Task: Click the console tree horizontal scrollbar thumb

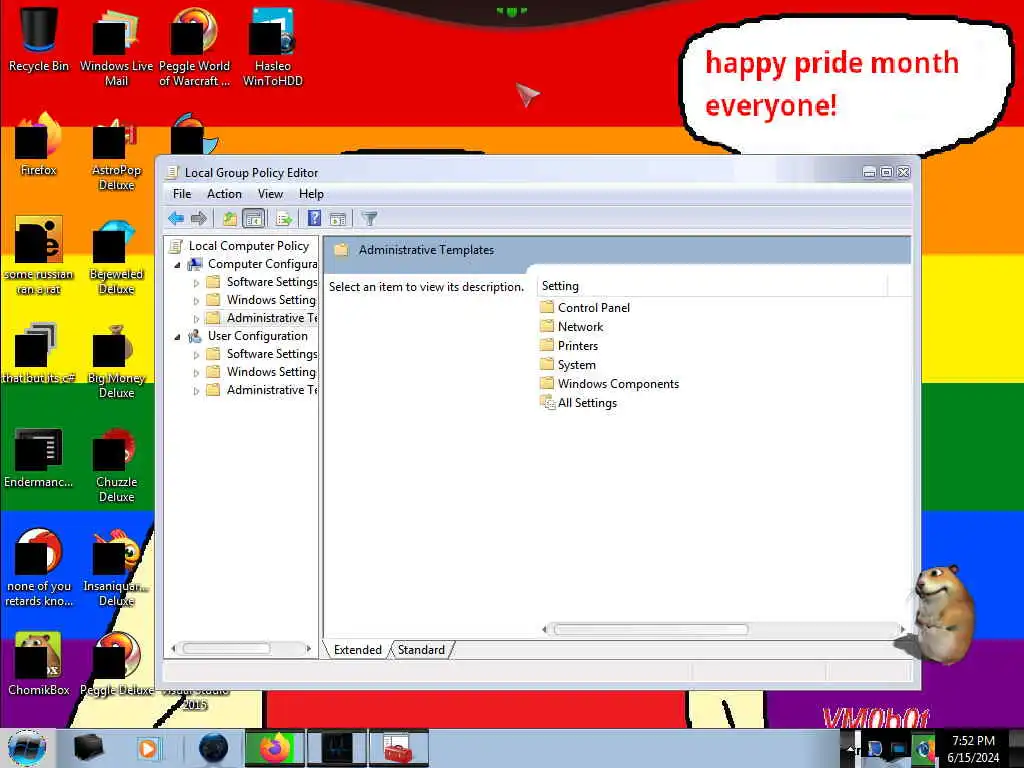Action: pos(226,648)
